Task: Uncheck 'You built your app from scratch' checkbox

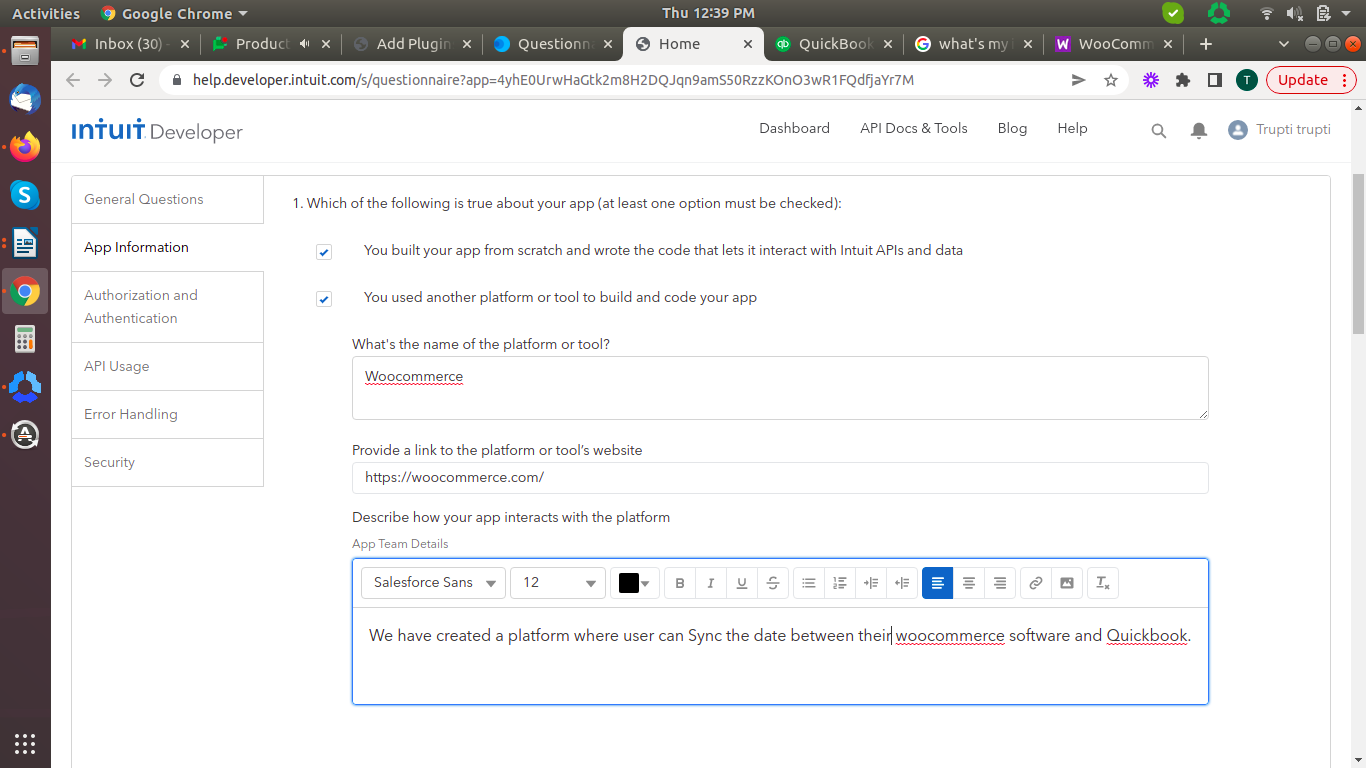Action: [x=324, y=252]
